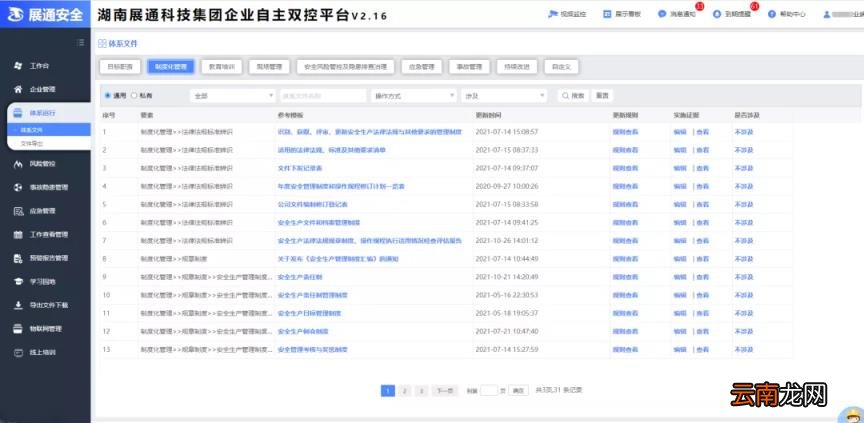Switch to the 制度化管理 tab
The image size is (864, 423).
(x=171, y=67)
